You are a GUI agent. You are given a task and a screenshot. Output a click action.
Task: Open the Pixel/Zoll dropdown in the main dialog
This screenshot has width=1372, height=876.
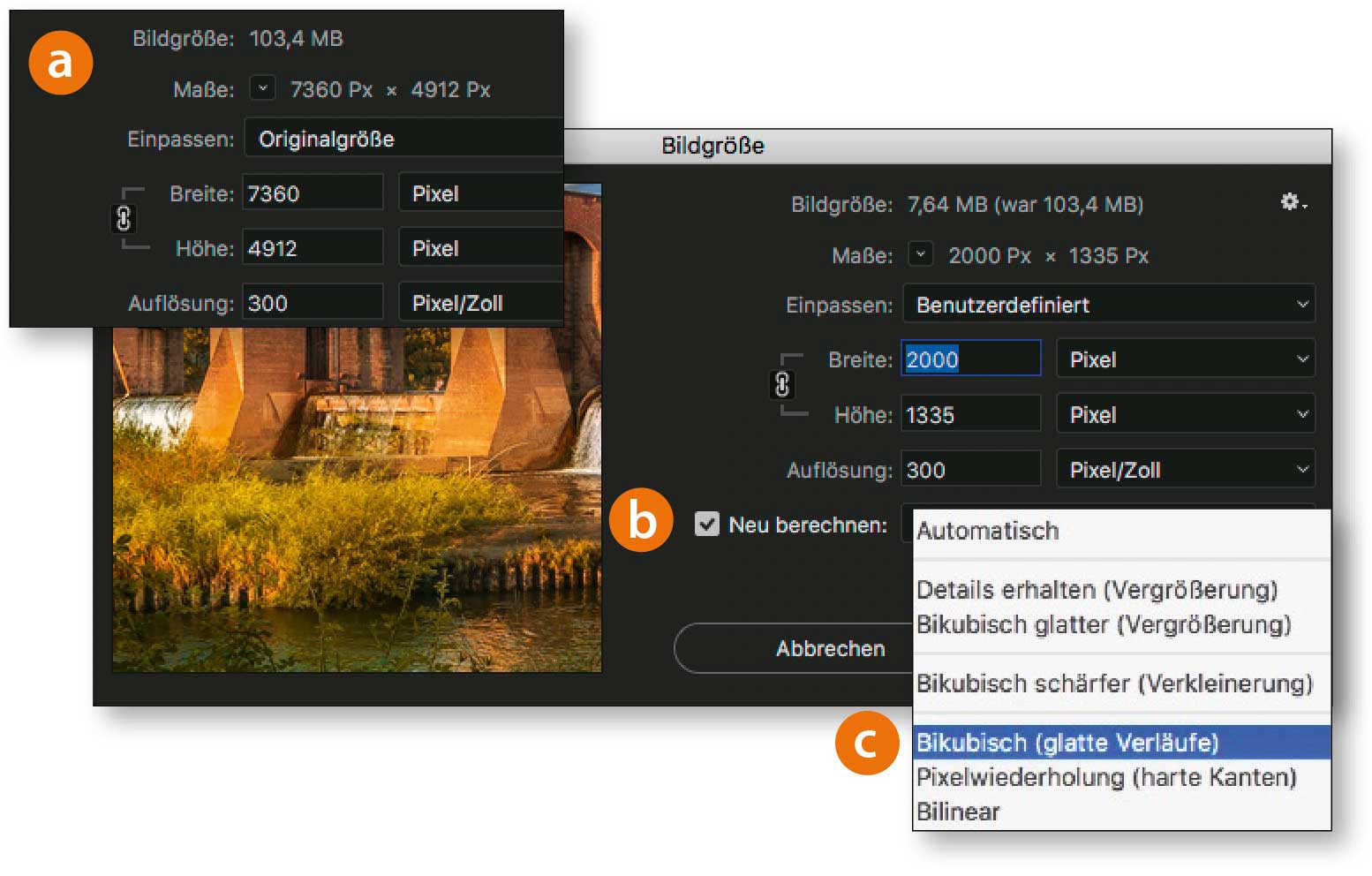tap(1186, 470)
